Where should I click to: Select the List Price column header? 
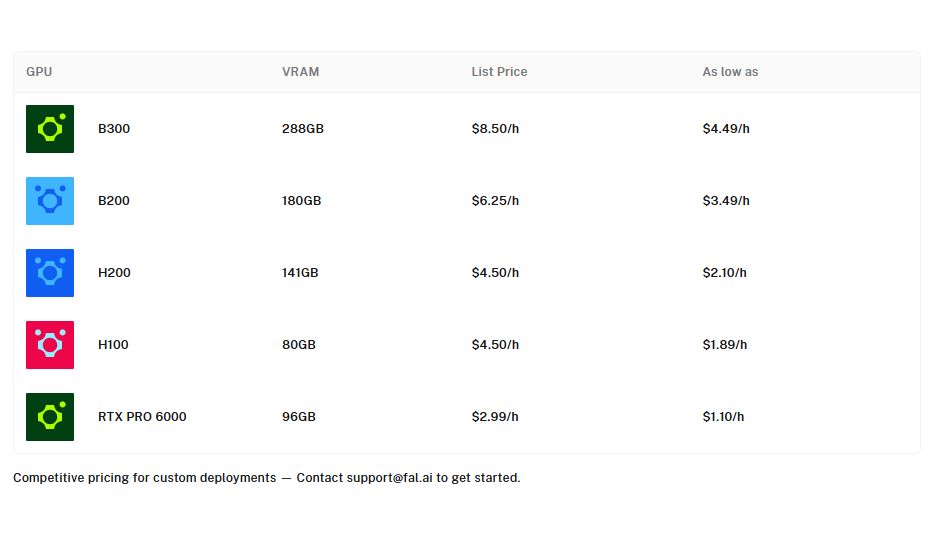pos(499,72)
